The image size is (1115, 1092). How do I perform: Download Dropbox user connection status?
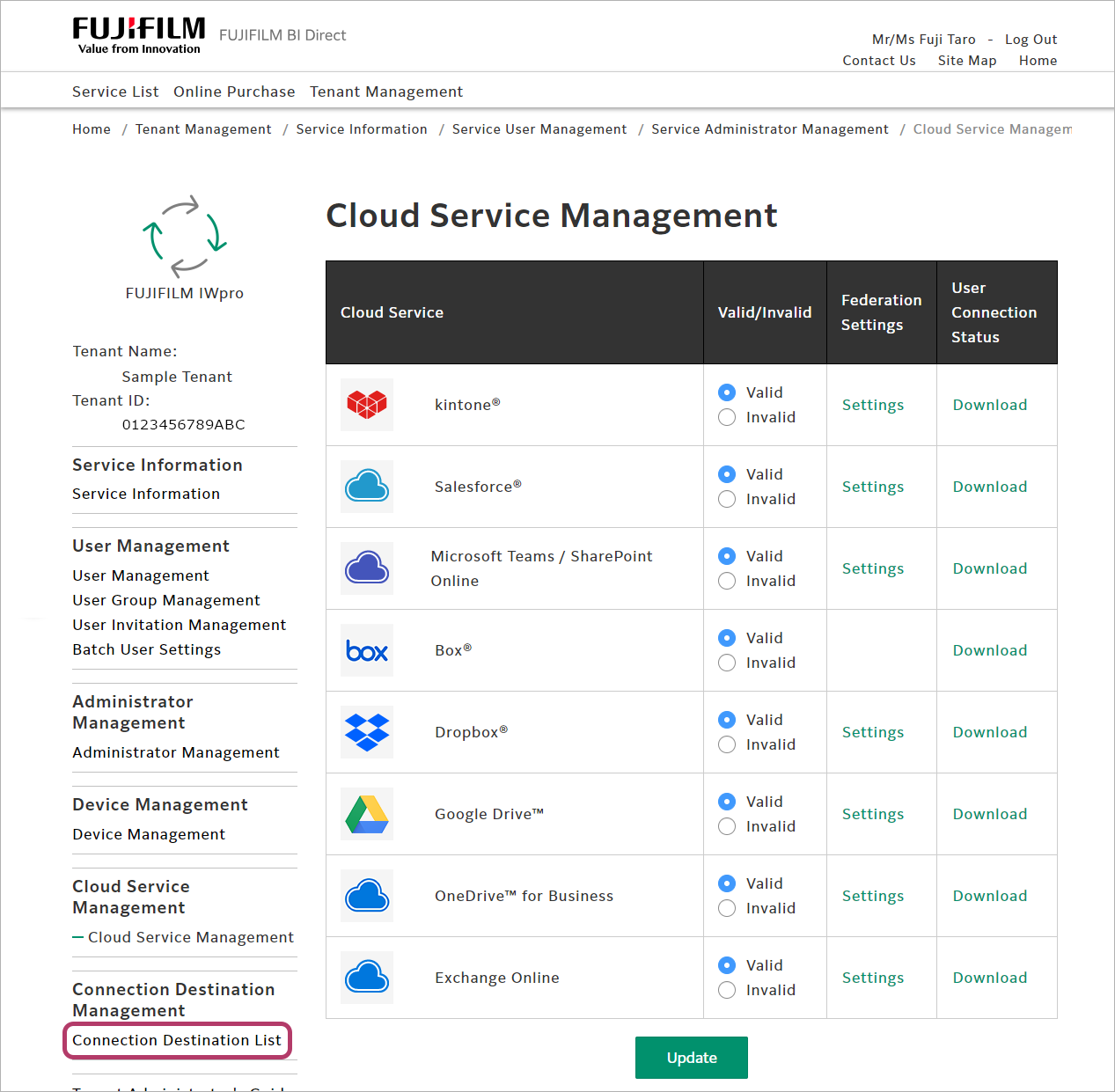click(990, 732)
